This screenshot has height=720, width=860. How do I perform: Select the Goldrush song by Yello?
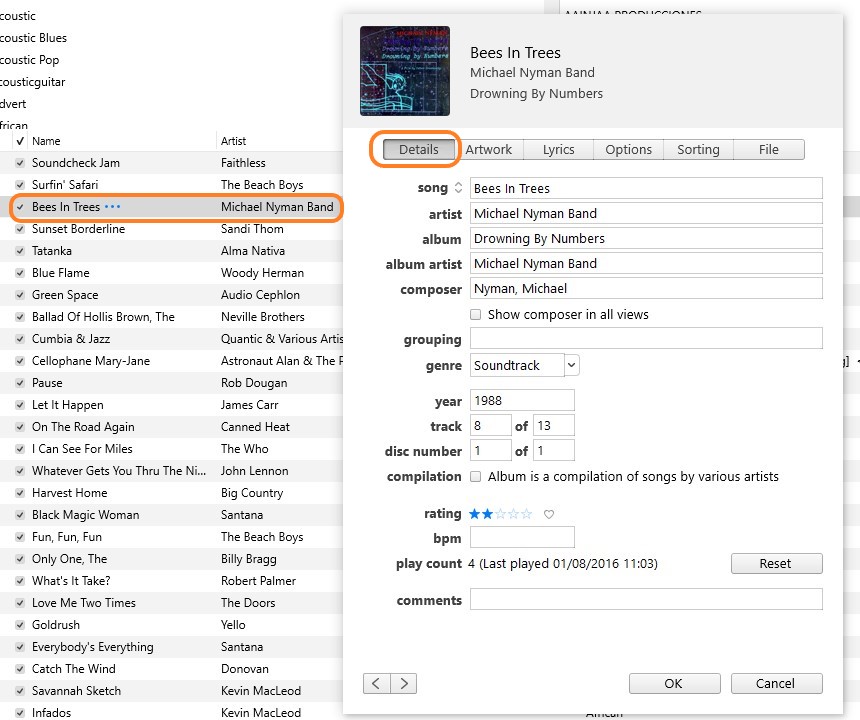pos(171,625)
